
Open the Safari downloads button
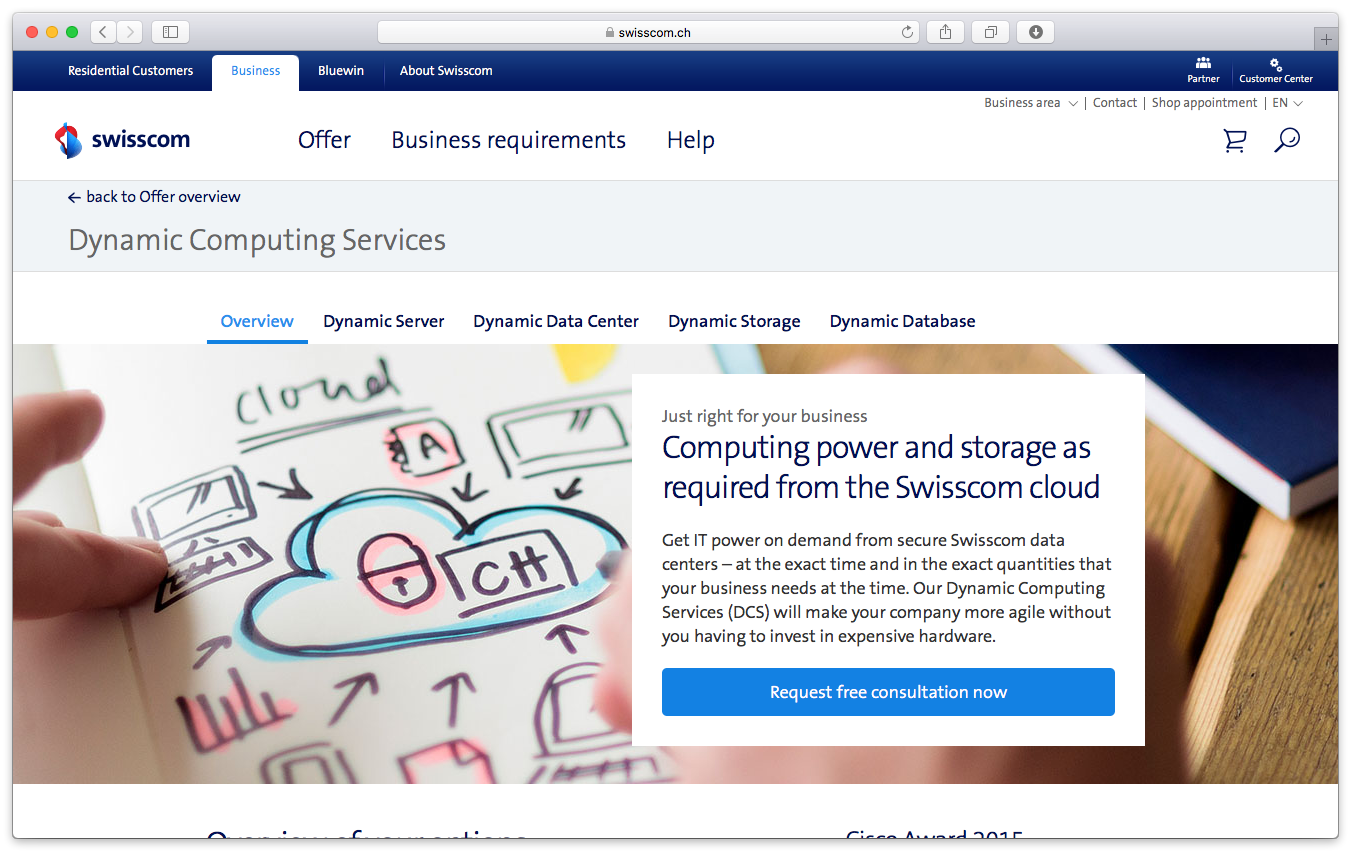[x=1036, y=32]
